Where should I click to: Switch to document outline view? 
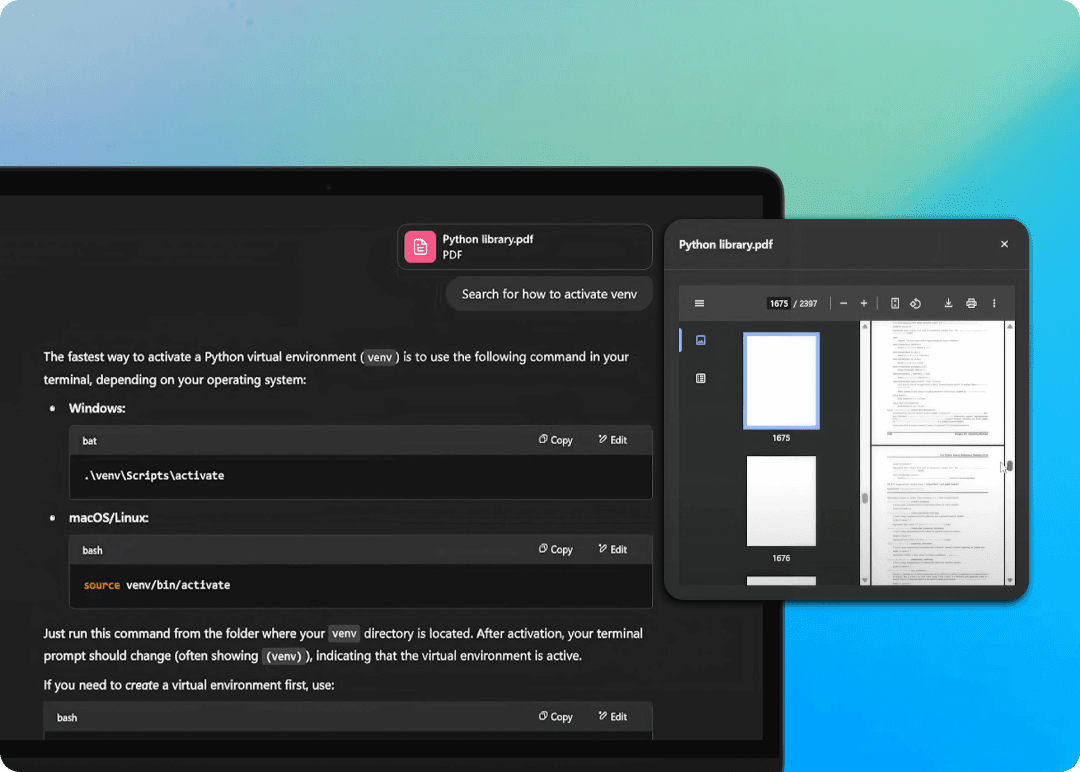click(700, 378)
